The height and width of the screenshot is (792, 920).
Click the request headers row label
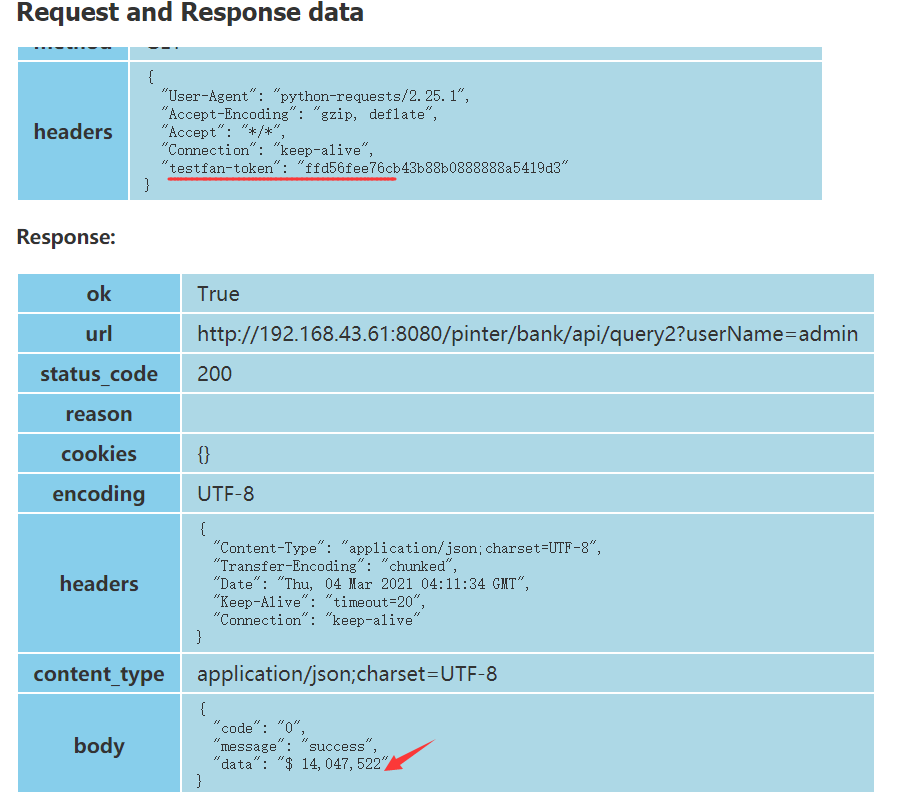pos(73,132)
